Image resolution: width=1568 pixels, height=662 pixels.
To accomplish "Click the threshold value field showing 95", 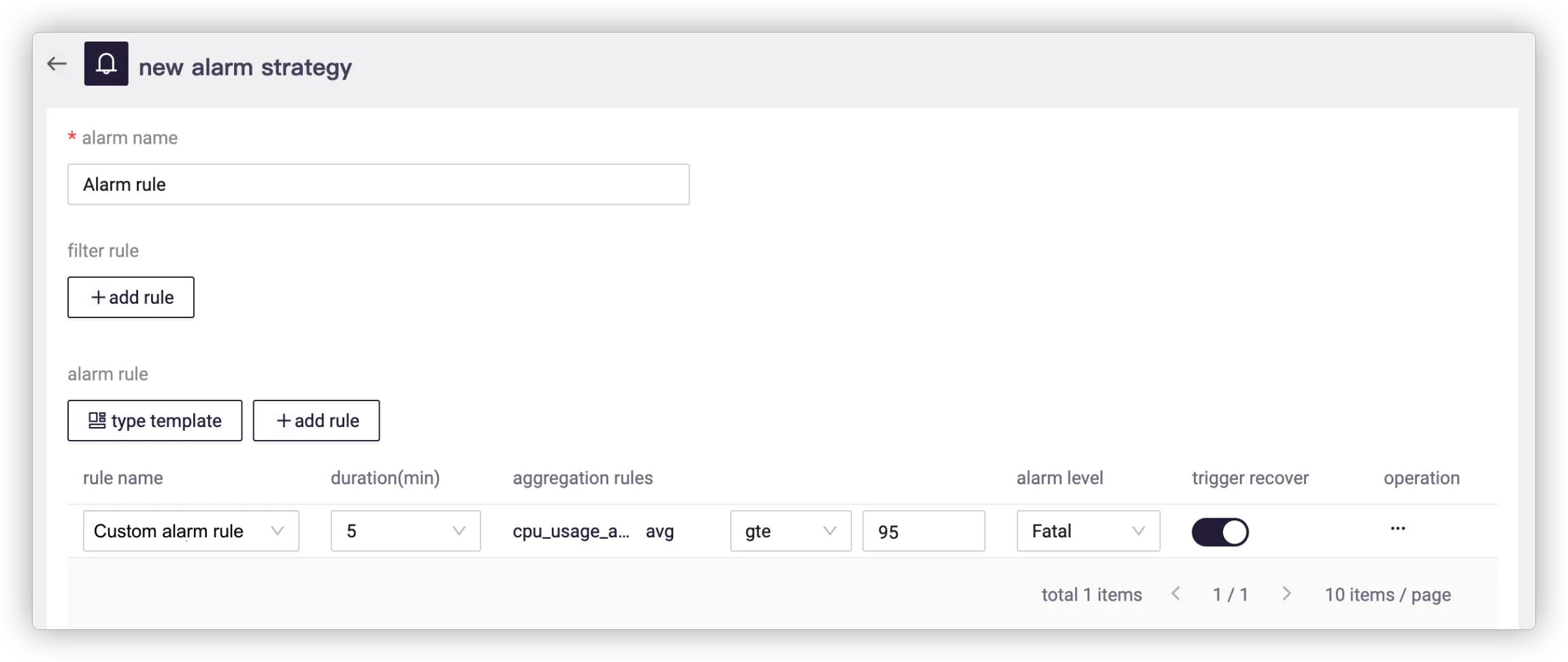I will tap(923, 531).
